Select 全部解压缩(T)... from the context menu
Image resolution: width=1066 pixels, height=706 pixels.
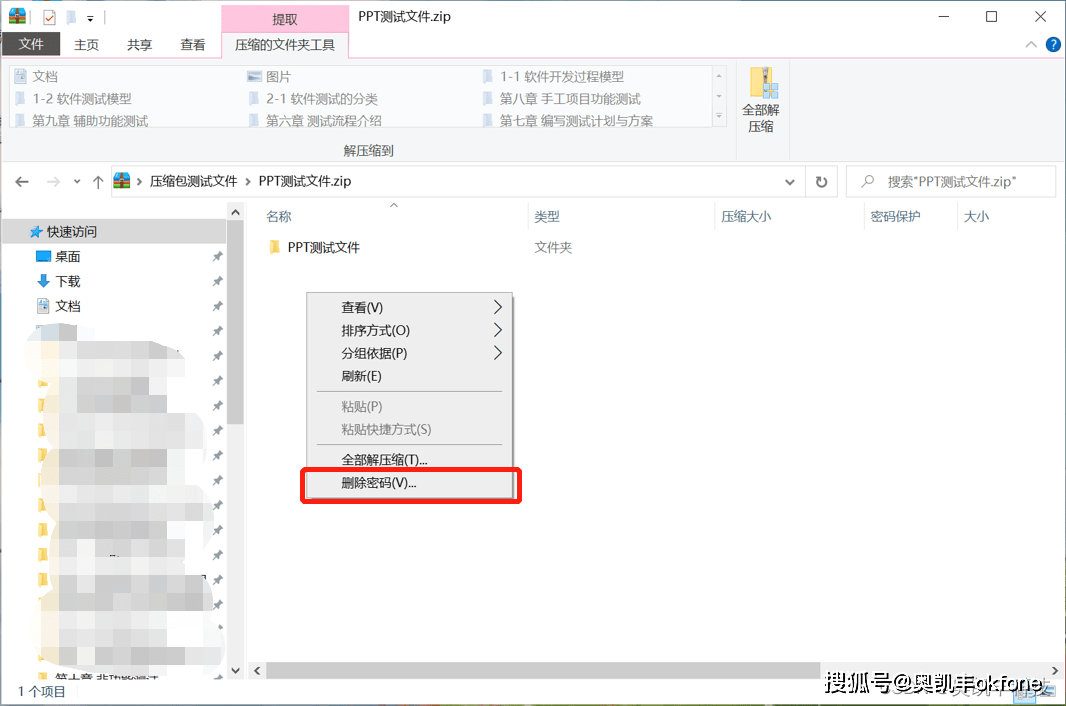coord(409,460)
